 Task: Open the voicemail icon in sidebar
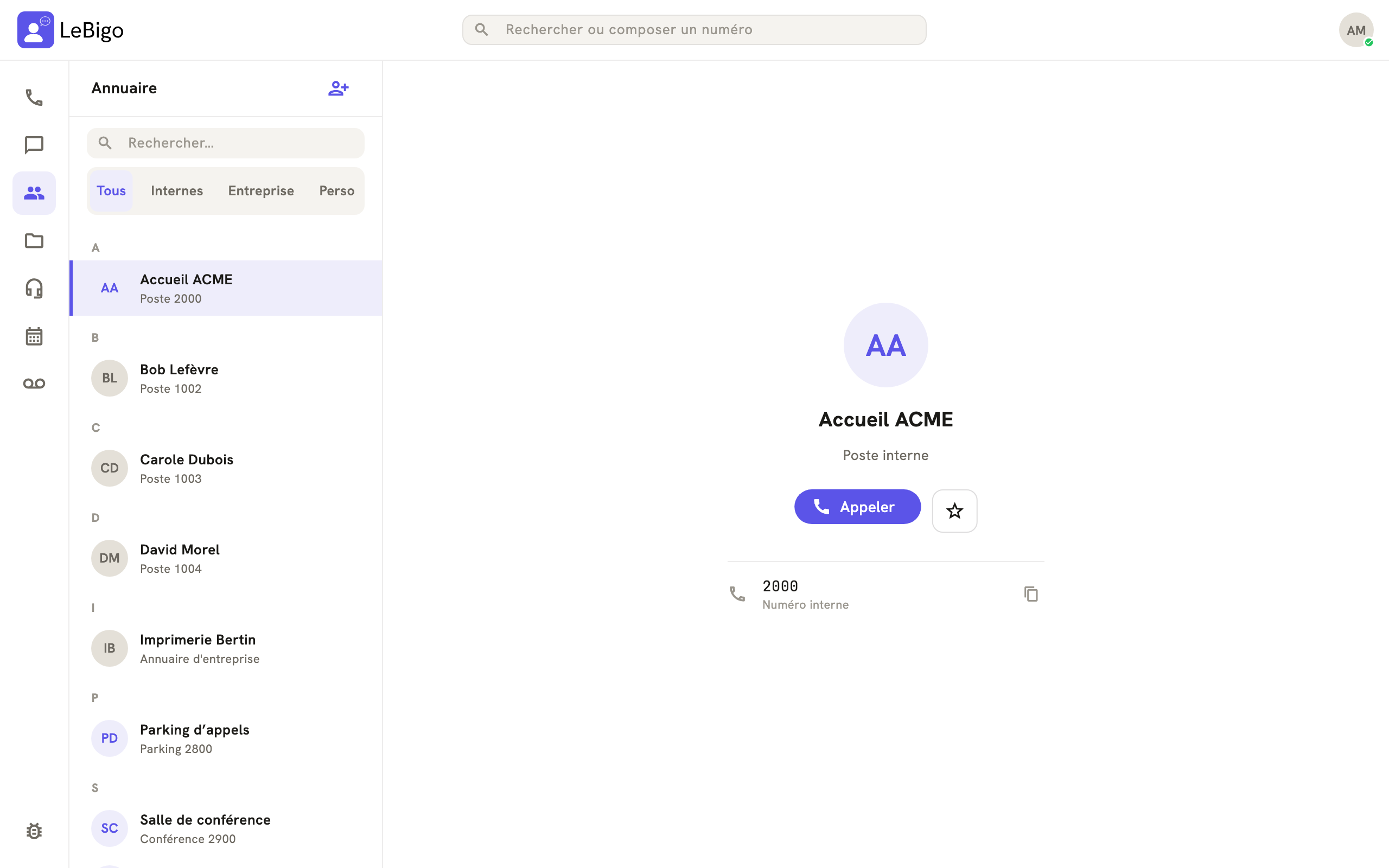34,384
